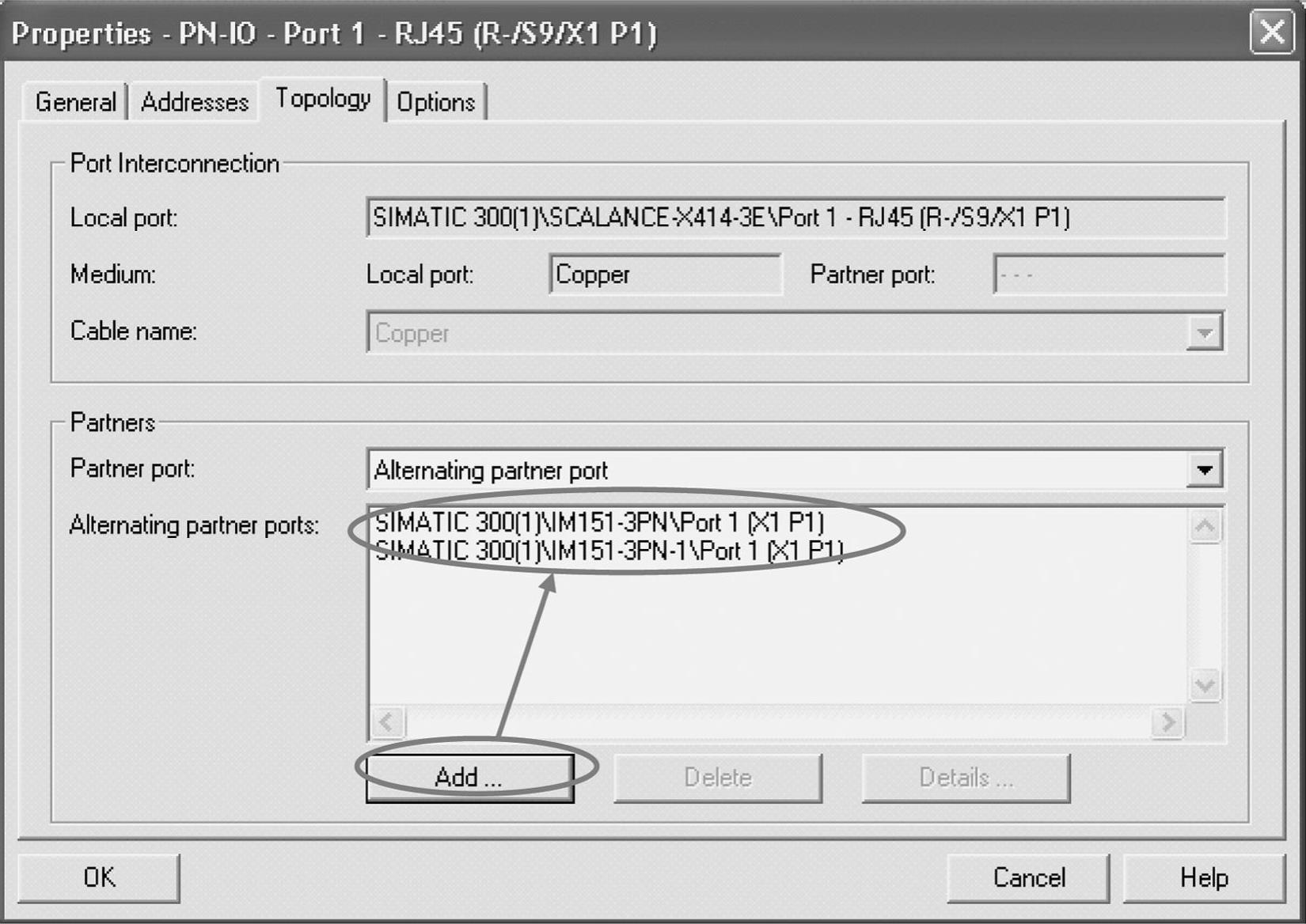This screenshot has height=924, width=1306.
Task: Click the Add ... button
Action: (469, 778)
